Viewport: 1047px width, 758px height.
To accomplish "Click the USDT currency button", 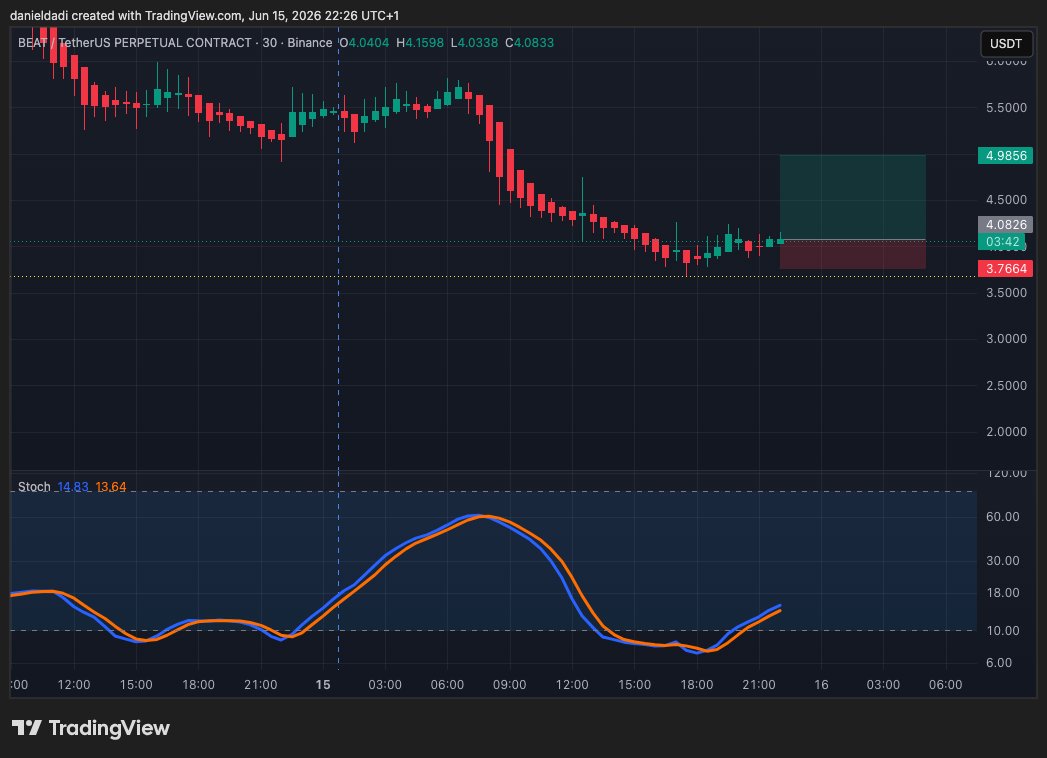I will click(x=1006, y=43).
